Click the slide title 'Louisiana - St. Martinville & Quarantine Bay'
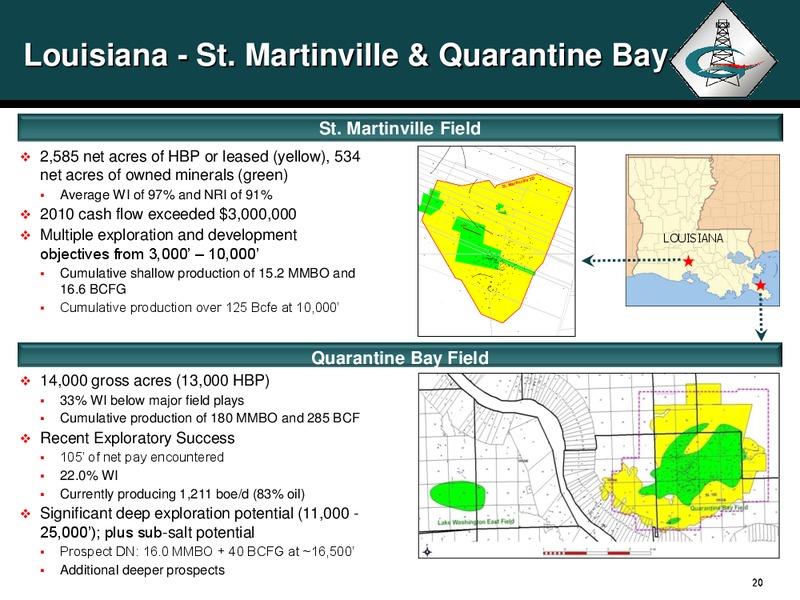Screen dimensions: 800x600 click(346, 55)
